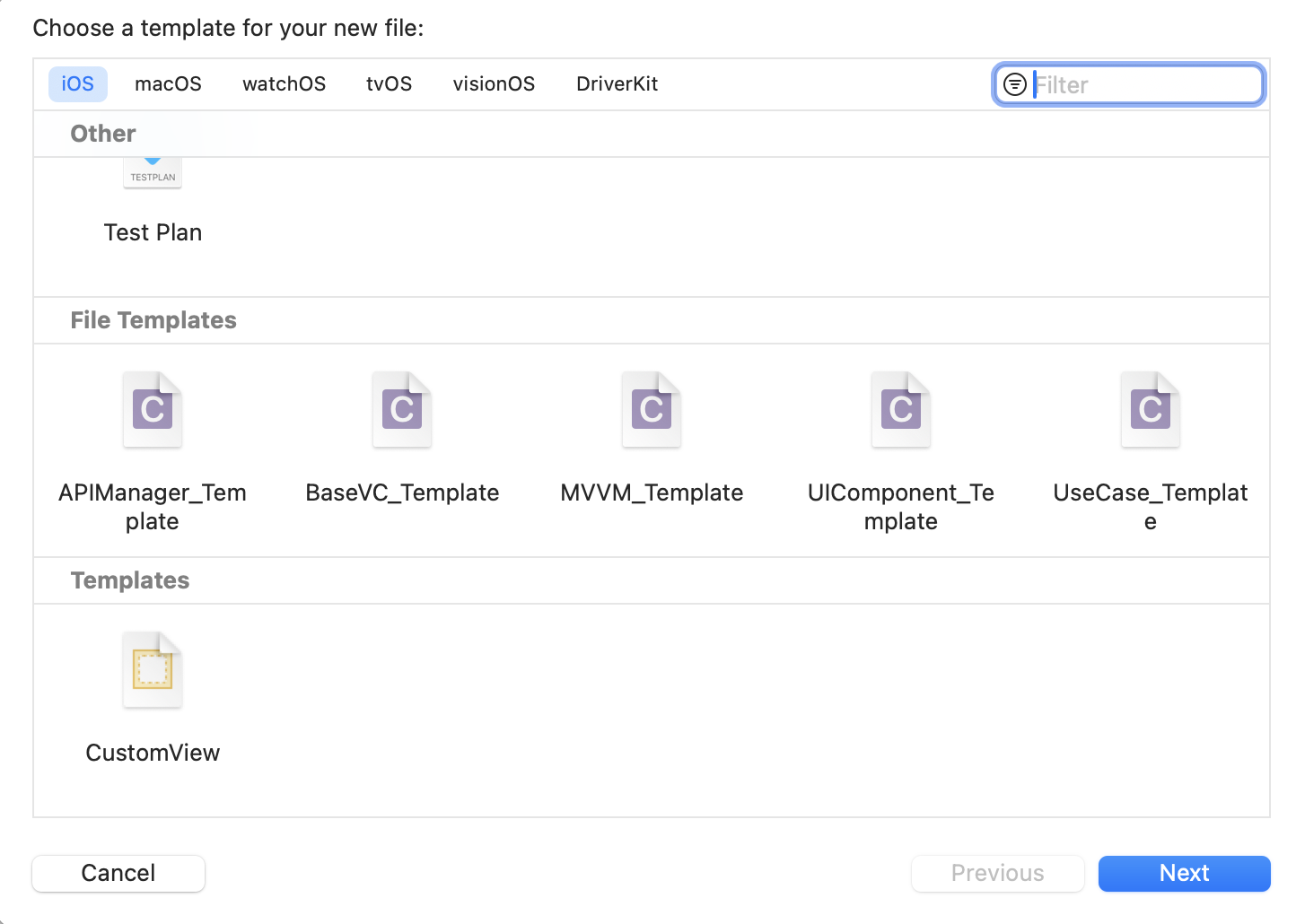Cancel the new file dialog
The height and width of the screenshot is (924, 1296).
118,873
